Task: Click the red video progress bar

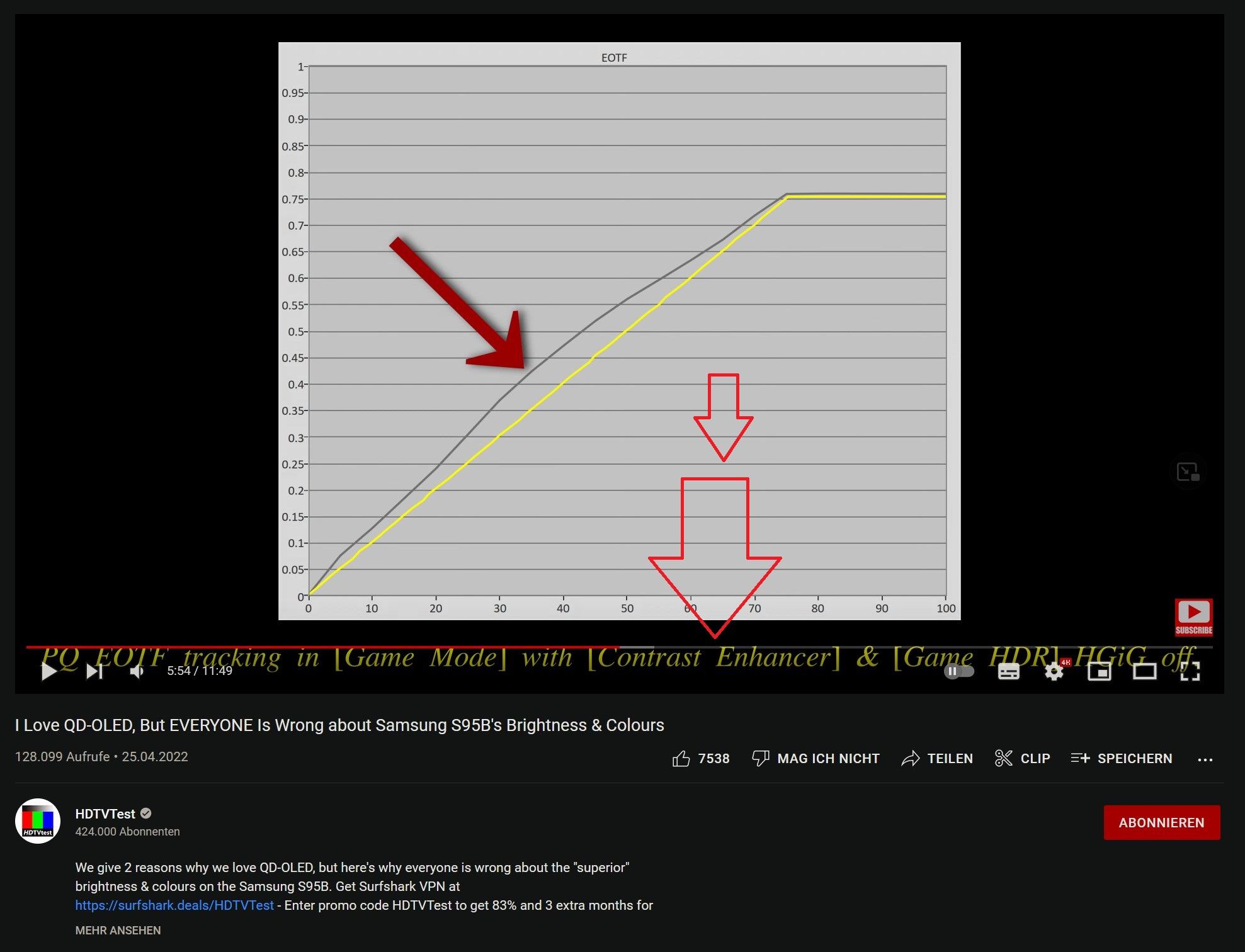Action: click(x=322, y=647)
